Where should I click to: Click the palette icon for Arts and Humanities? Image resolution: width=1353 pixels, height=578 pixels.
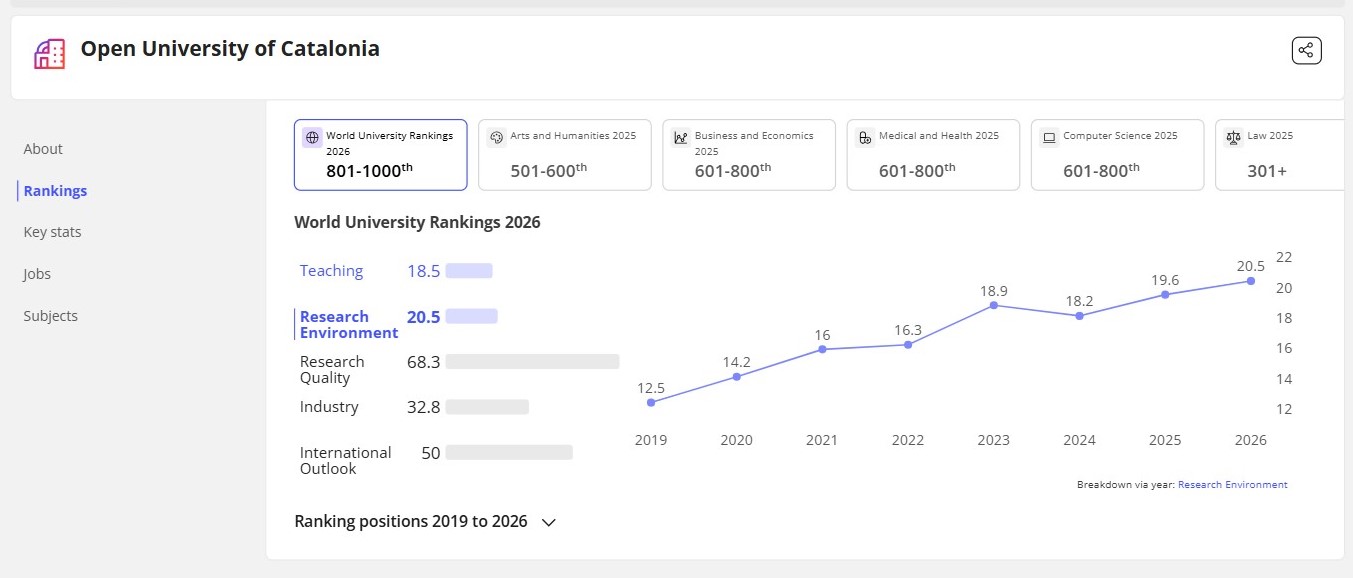[x=496, y=138]
